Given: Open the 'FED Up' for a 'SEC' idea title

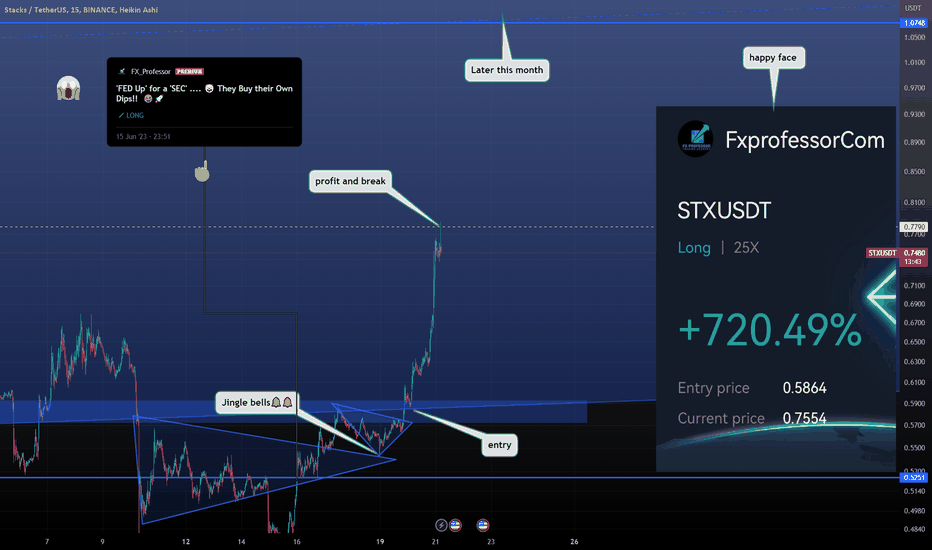Looking at the screenshot, I should [204, 93].
